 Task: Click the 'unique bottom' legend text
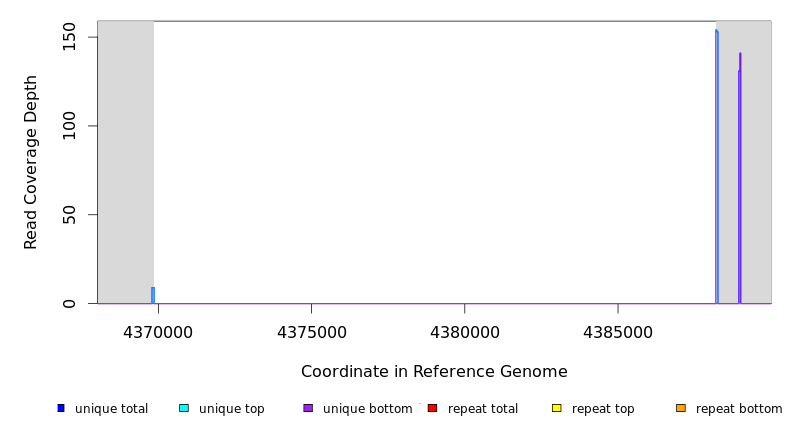pos(367,409)
